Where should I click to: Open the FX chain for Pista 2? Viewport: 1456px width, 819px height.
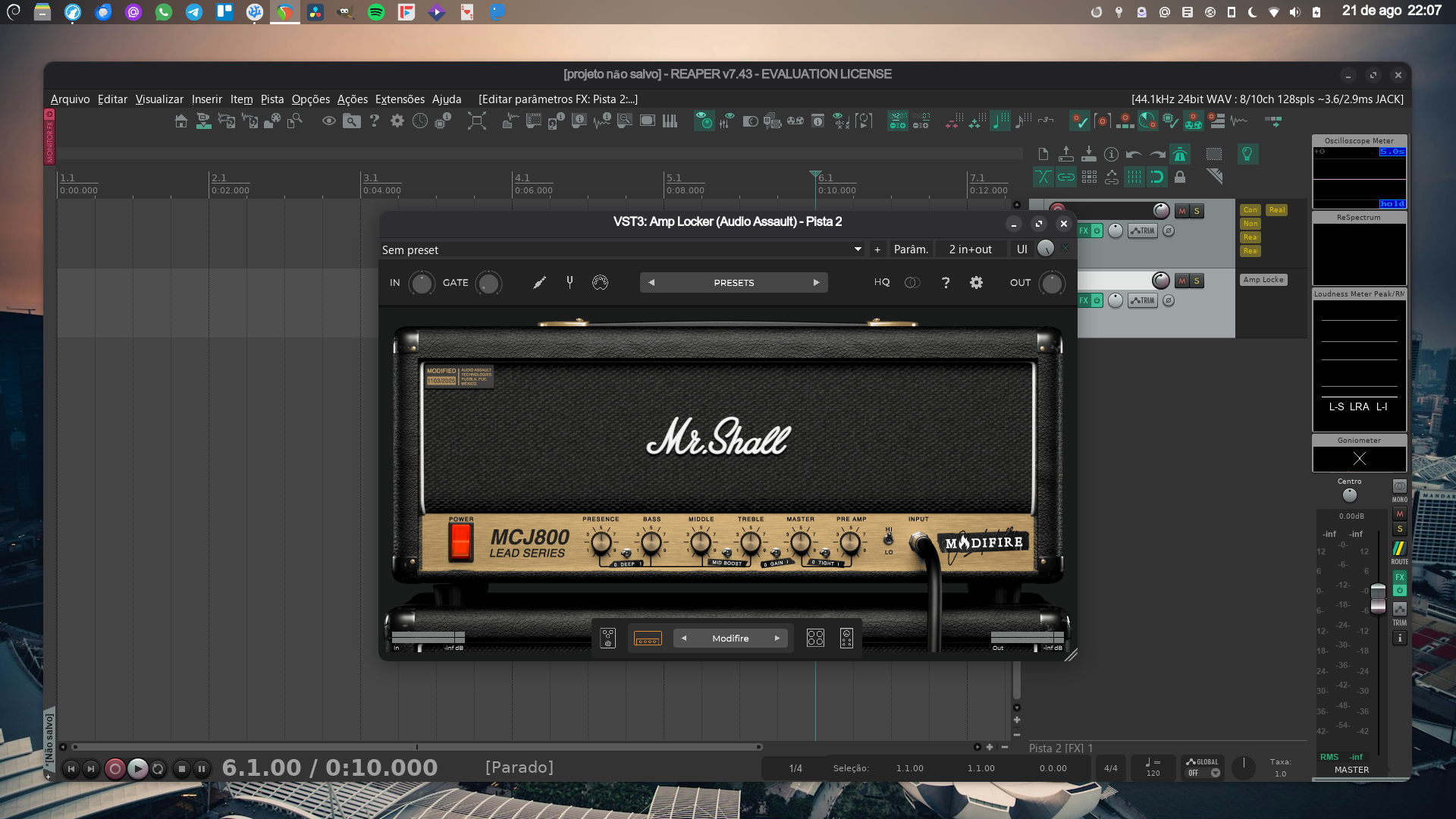click(x=1084, y=300)
